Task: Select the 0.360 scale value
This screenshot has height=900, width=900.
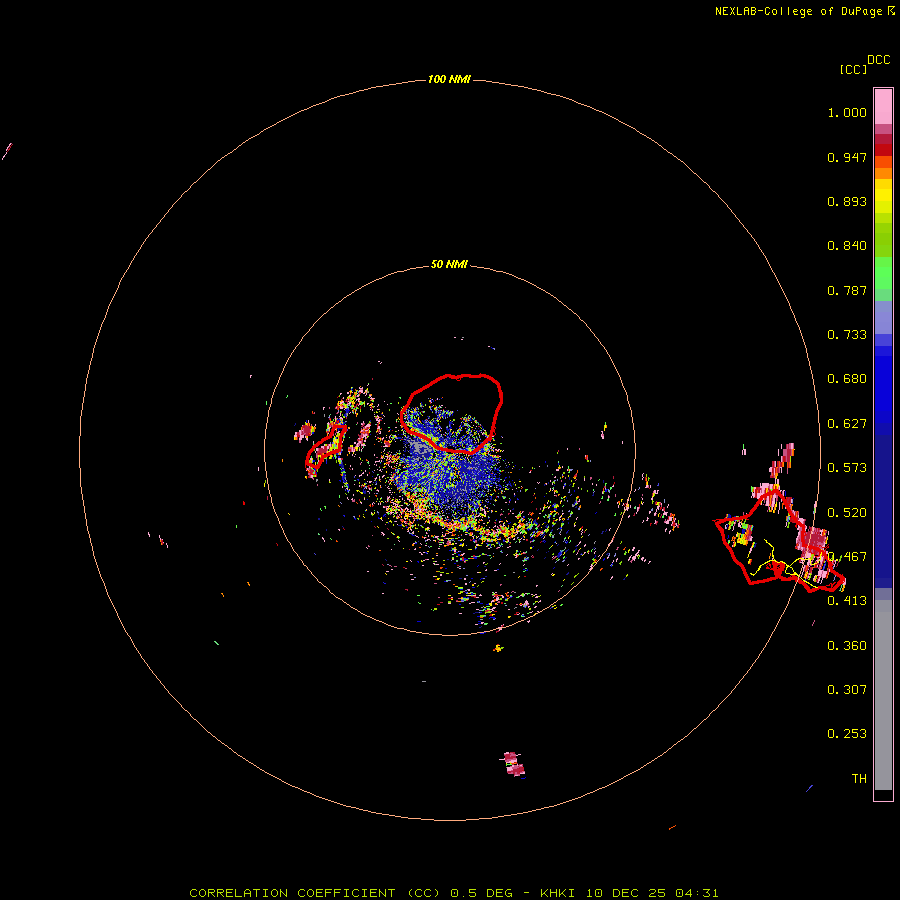Action: 847,646
